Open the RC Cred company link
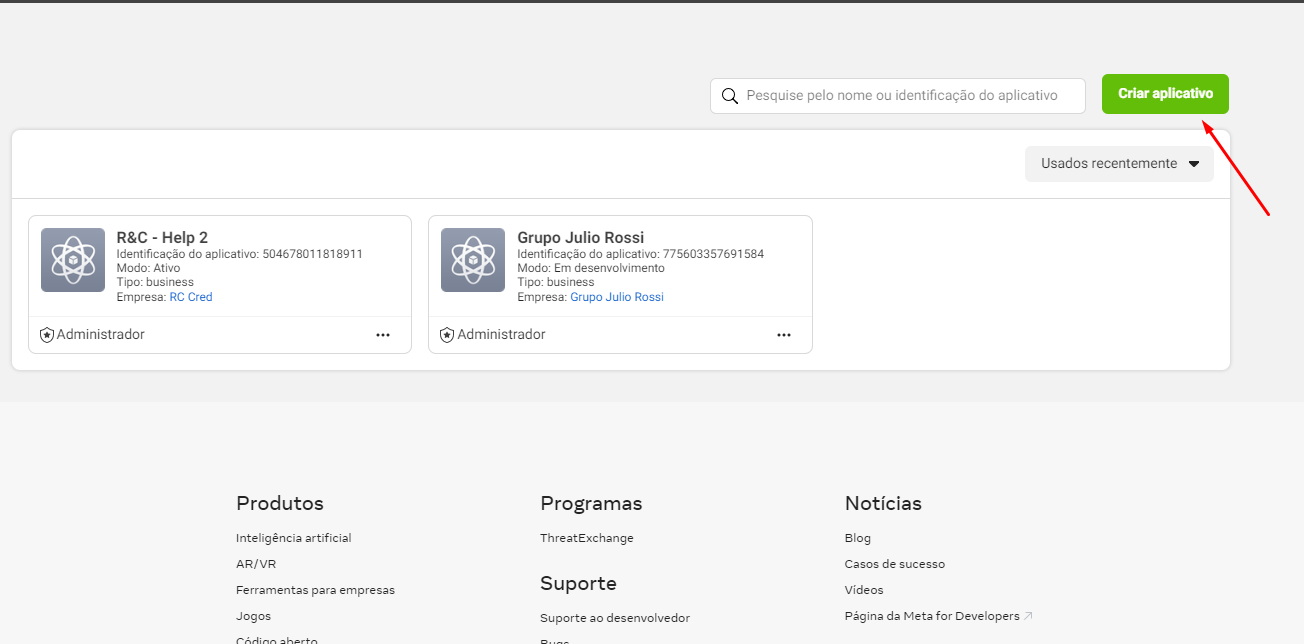Viewport: 1304px width, 644px height. 191,297
